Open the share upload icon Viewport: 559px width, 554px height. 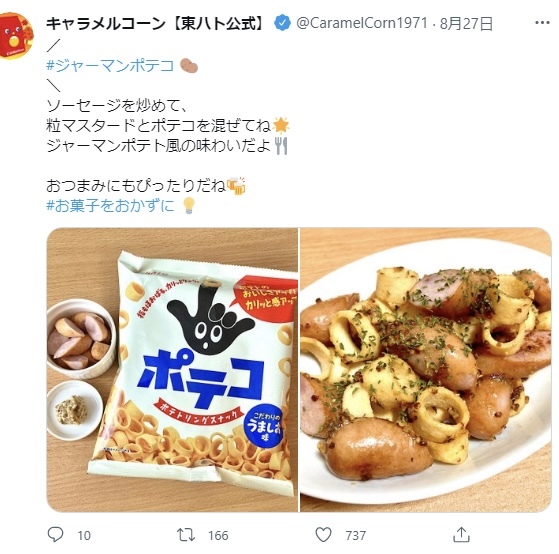pyautogui.click(x=461, y=534)
